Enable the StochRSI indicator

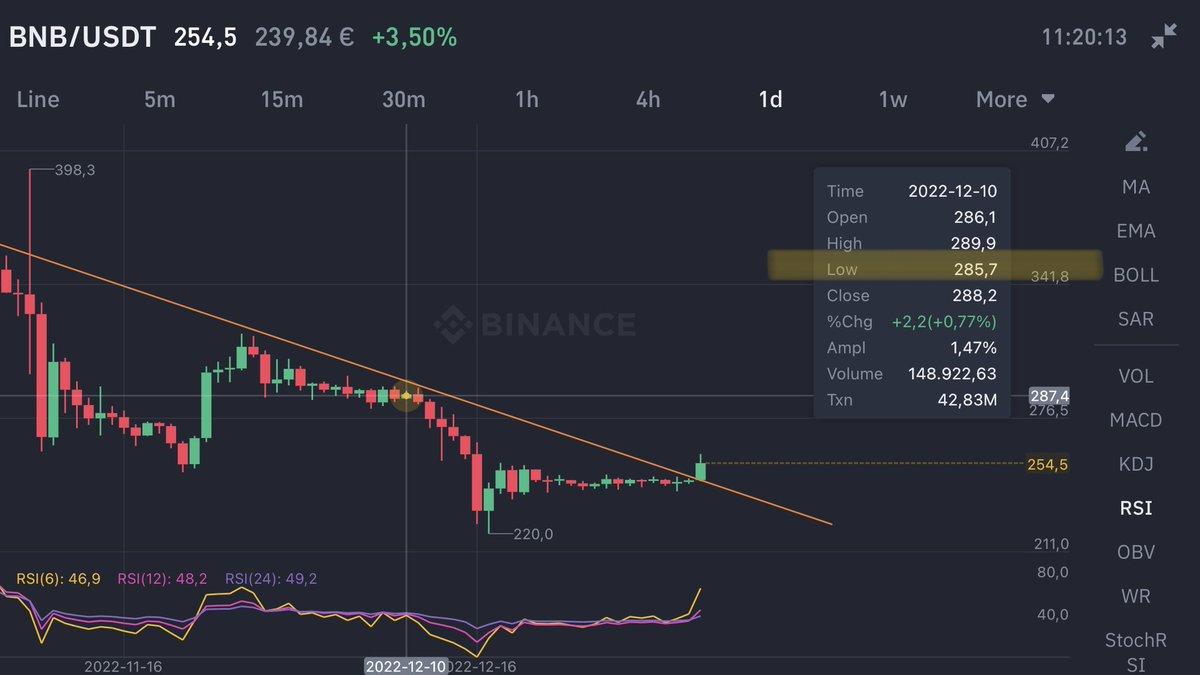(x=1136, y=651)
